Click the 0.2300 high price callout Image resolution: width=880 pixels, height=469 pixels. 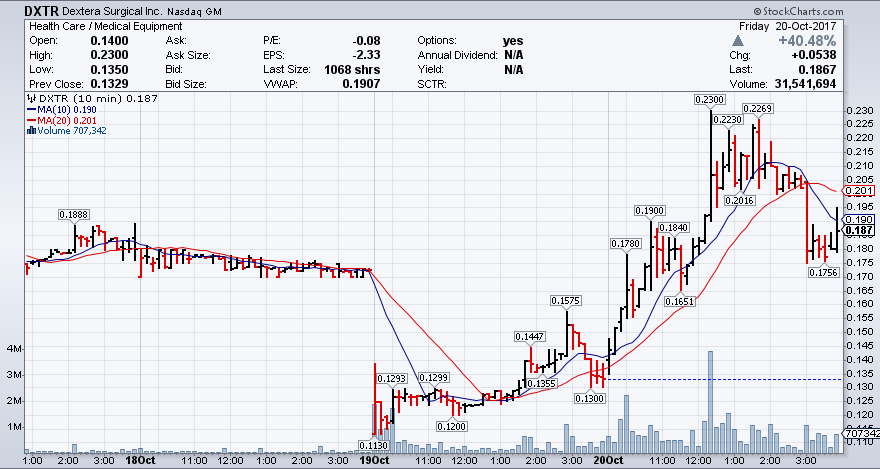[x=709, y=99]
